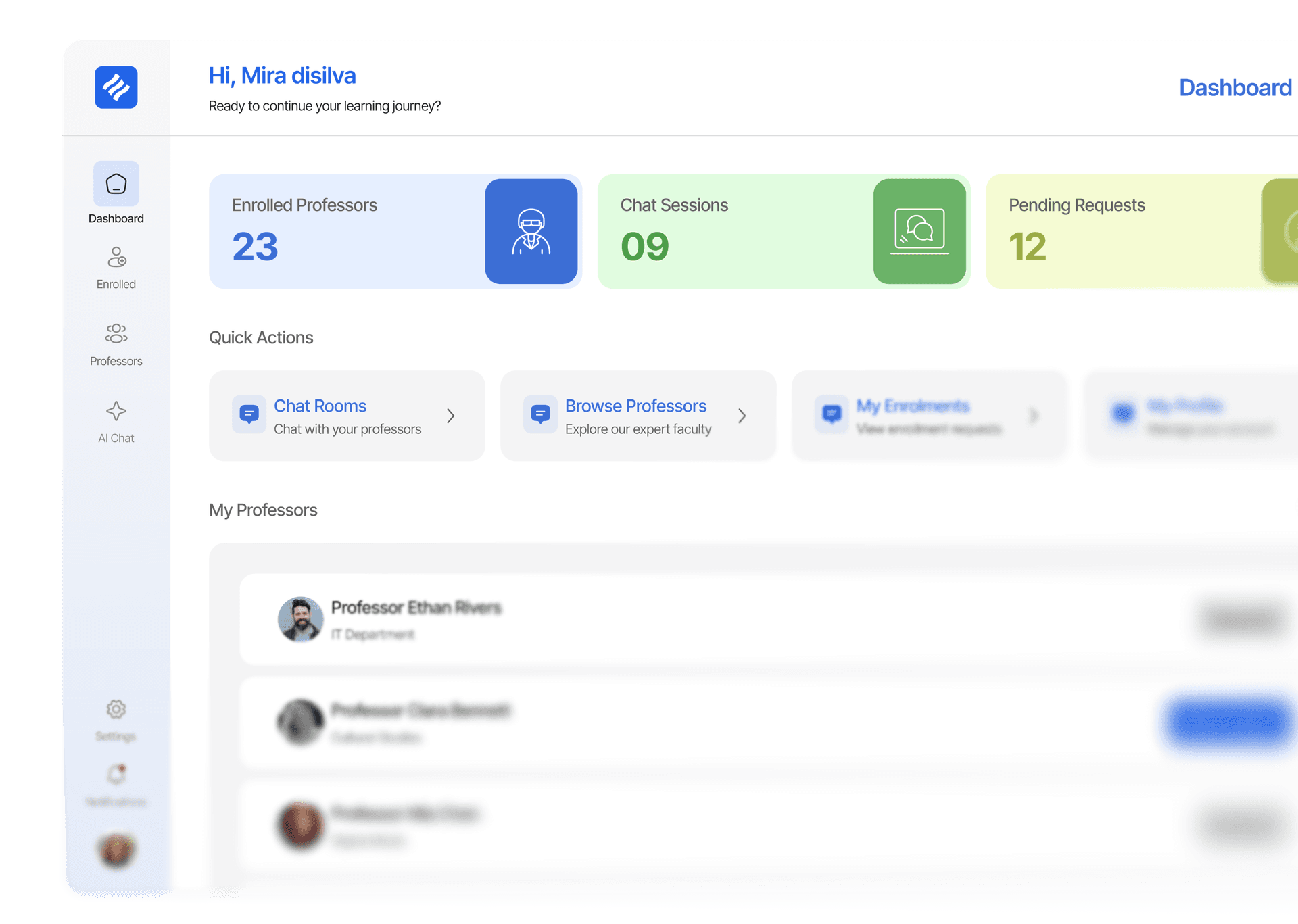Click the gray button in third professor row
This screenshot has height=924, width=1298.
[x=1244, y=825]
